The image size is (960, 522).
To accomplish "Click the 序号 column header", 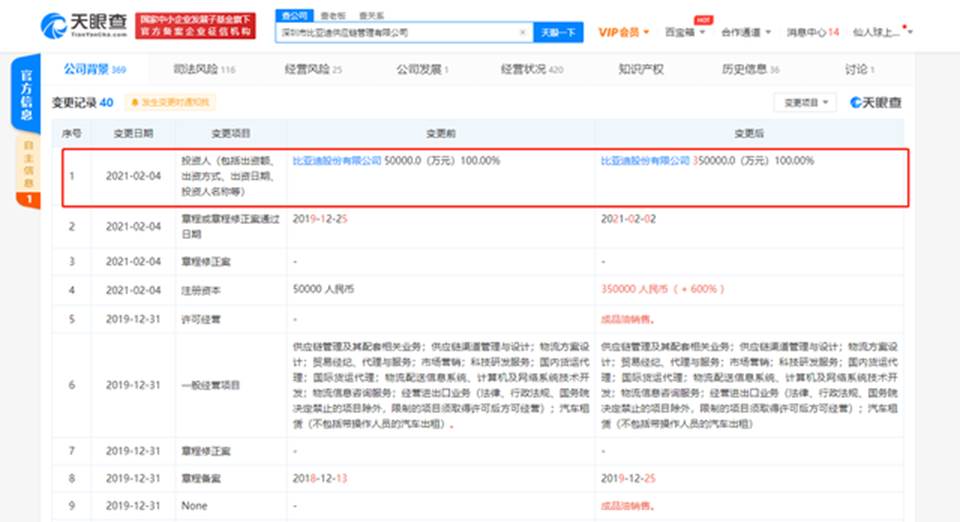I will click(72, 133).
